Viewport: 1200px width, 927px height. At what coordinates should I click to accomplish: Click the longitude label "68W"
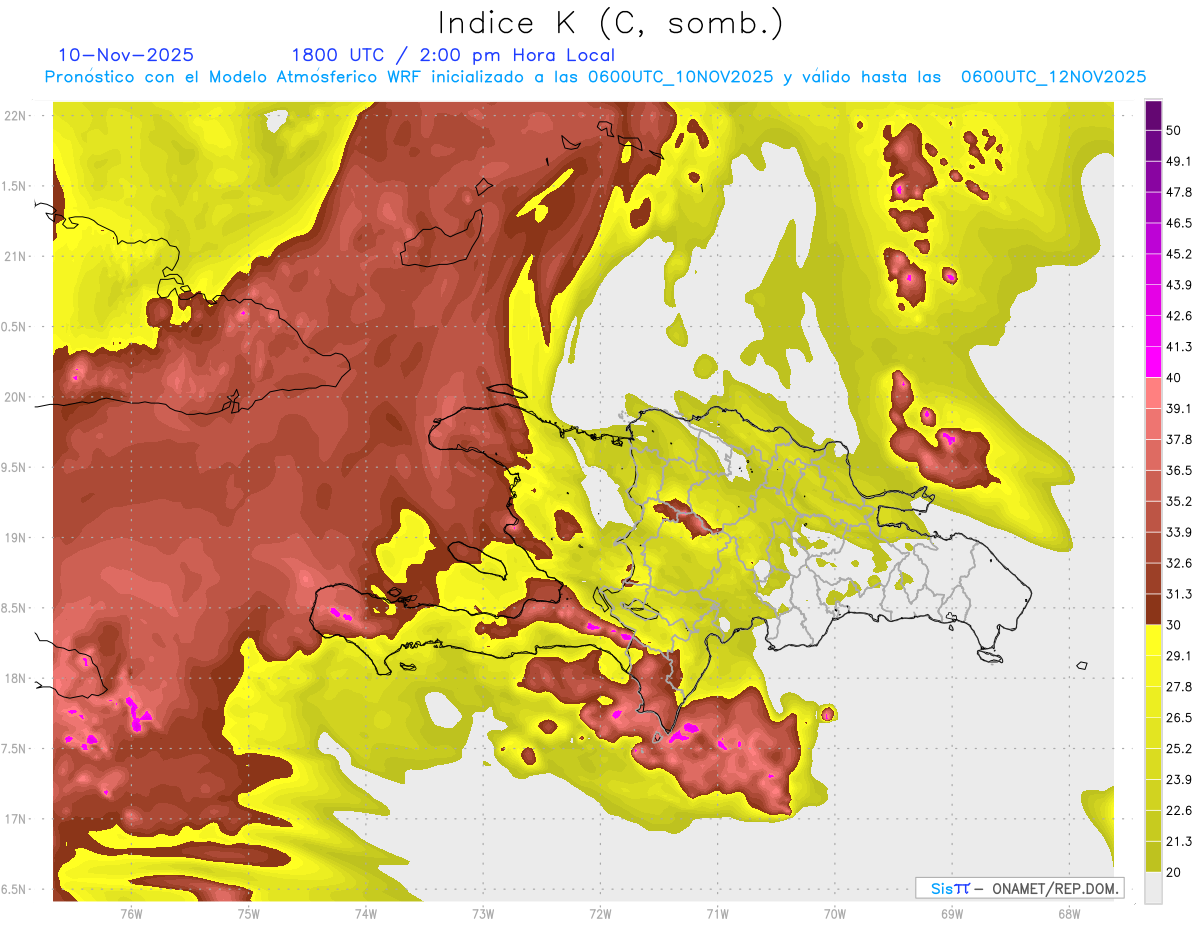click(x=1069, y=913)
